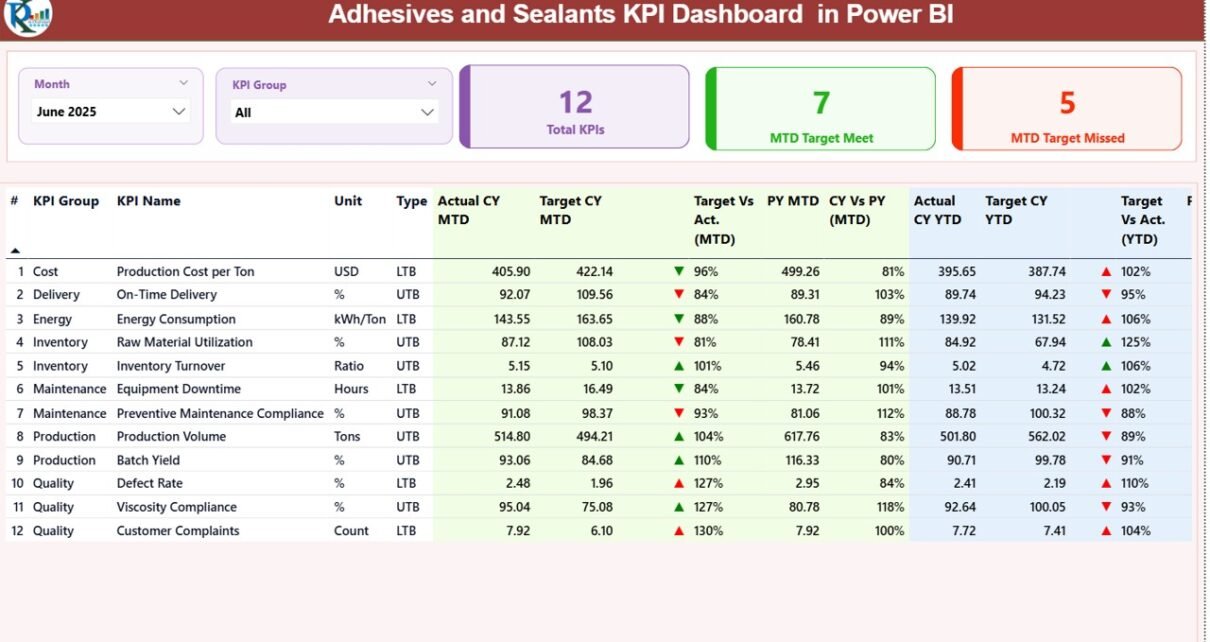The image size is (1210, 642).
Task: Click the Actual CY MTD column header
Action: click(x=468, y=210)
